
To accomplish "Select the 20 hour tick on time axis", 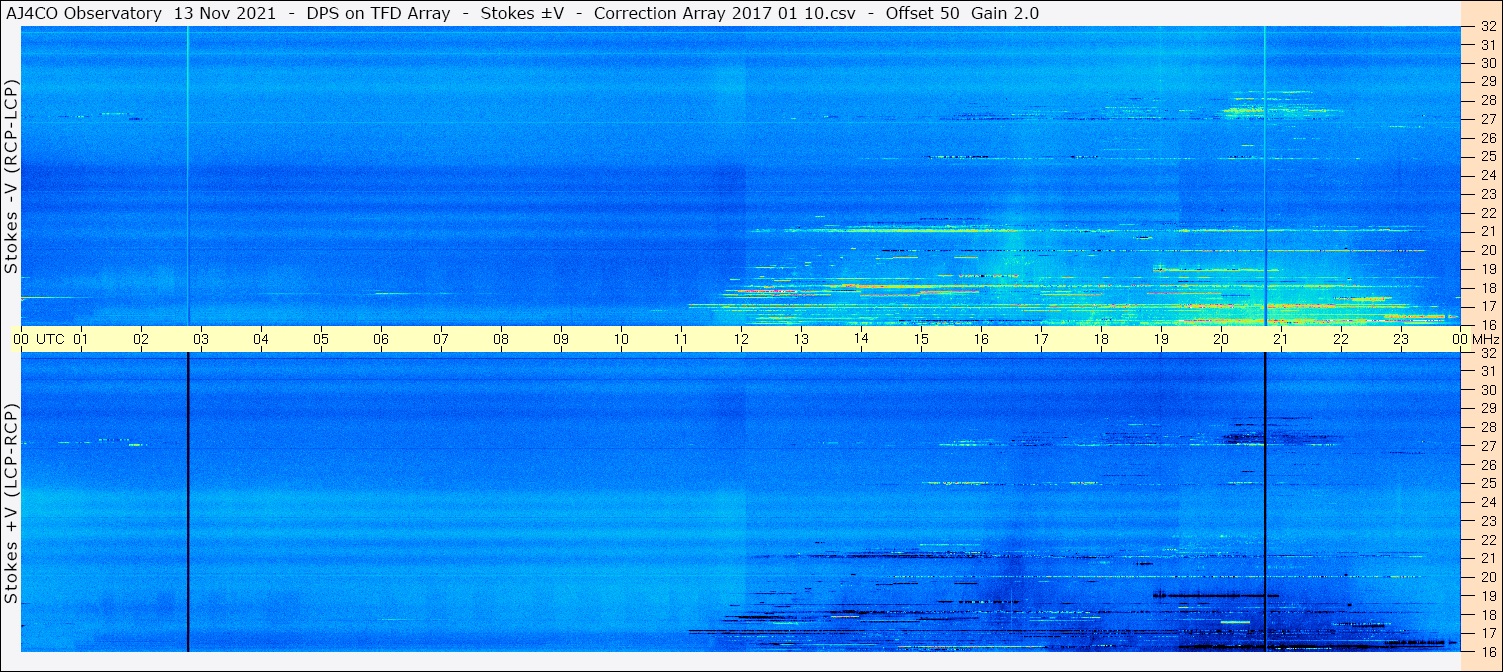I will [1221, 339].
